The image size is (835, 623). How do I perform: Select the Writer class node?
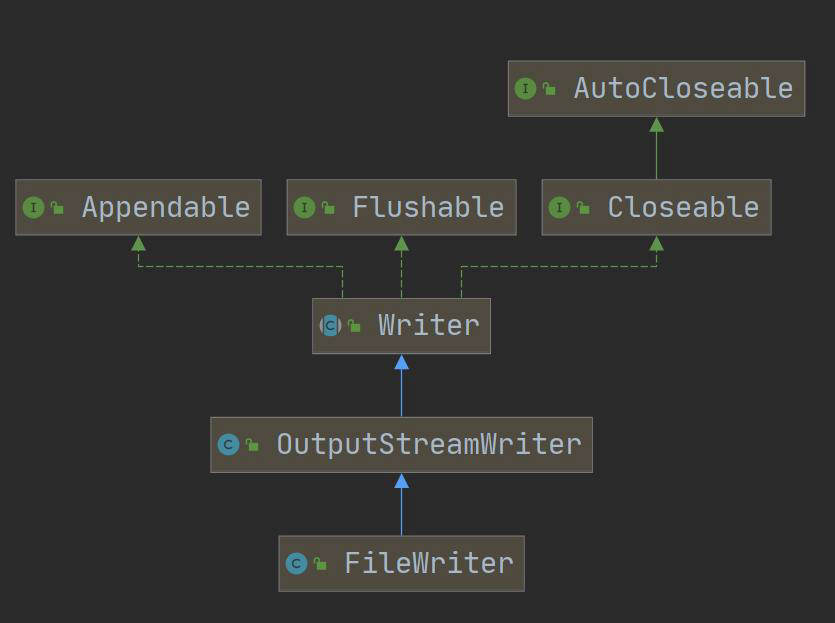pos(402,326)
